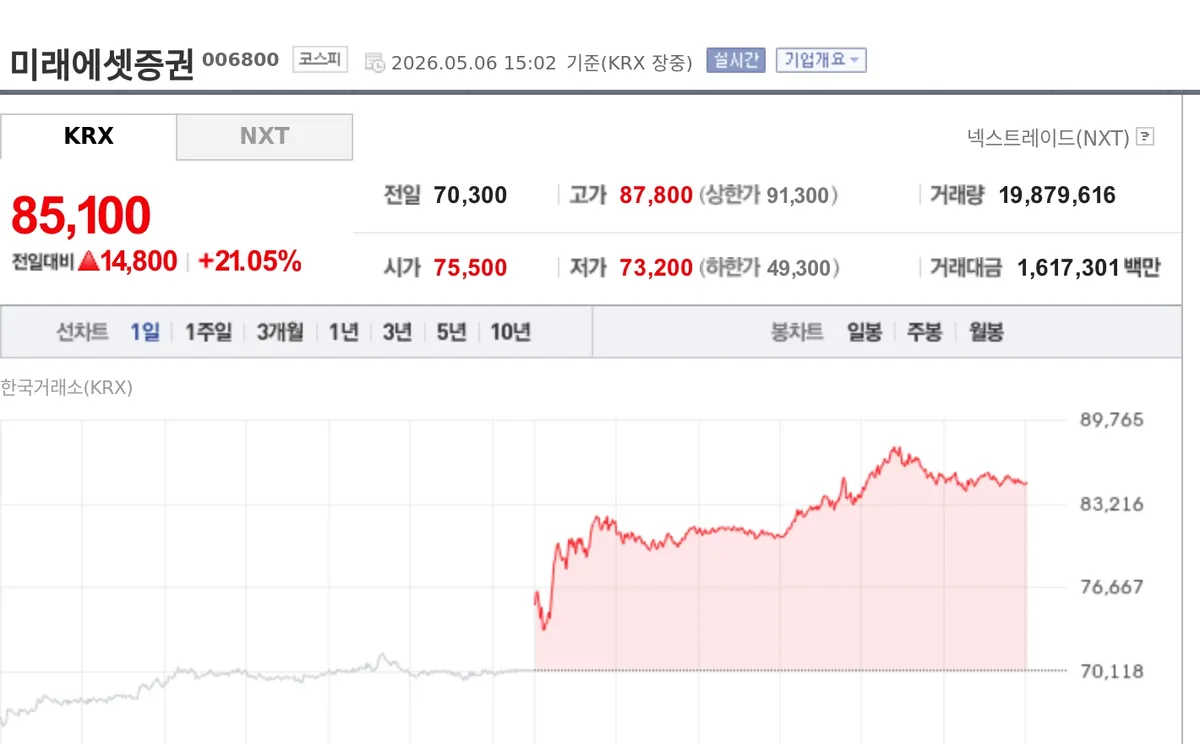Click the calendar icon beside the date

click(x=375, y=62)
